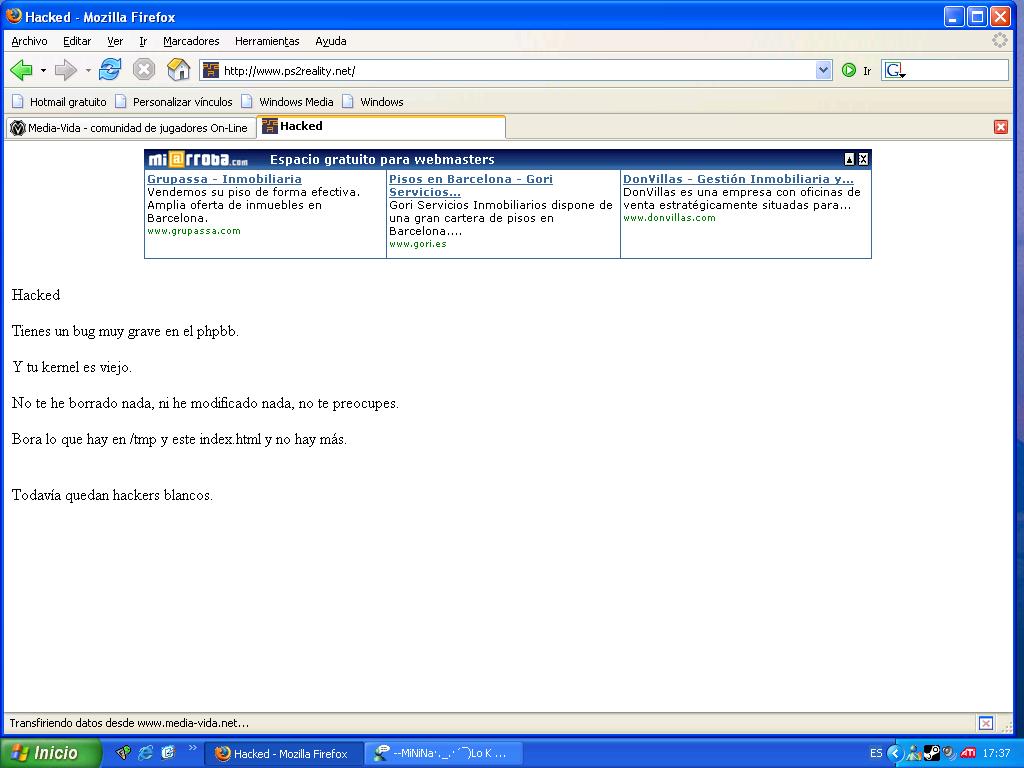Open the Herramientas menu
Viewport: 1024px width, 768px height.
[x=267, y=41]
